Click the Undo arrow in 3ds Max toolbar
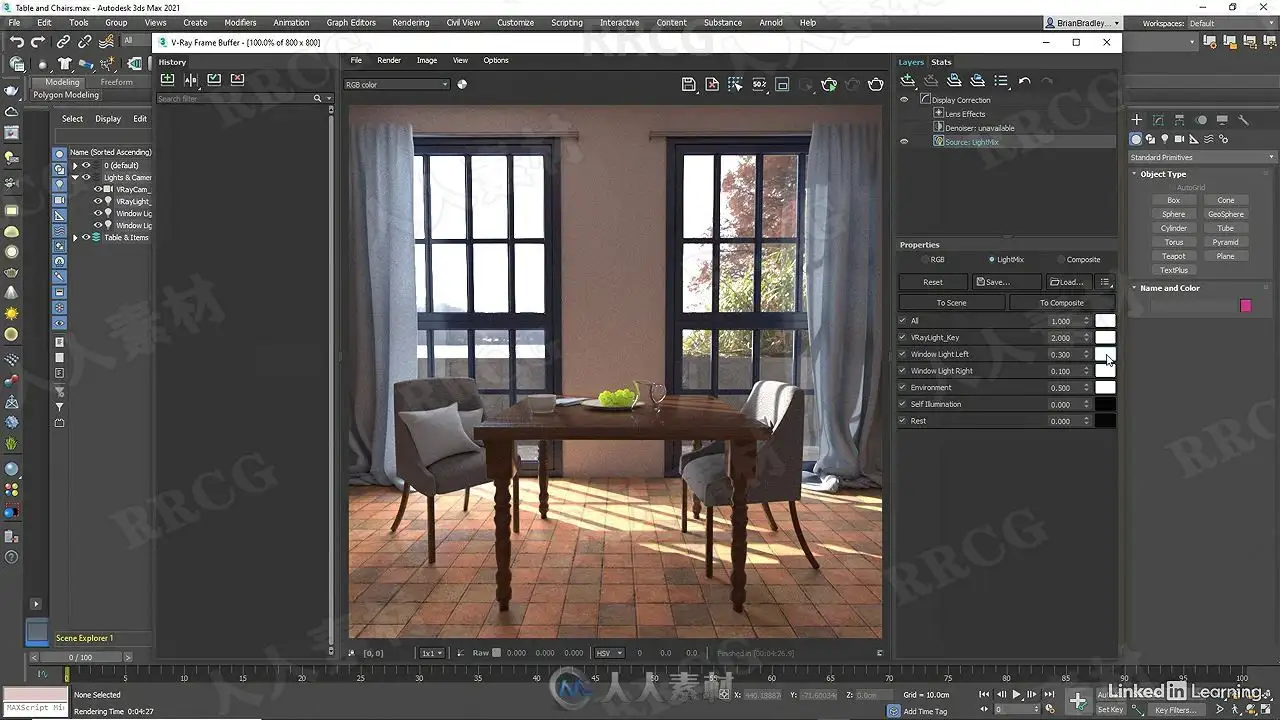This screenshot has height=720, width=1280. [x=16, y=41]
